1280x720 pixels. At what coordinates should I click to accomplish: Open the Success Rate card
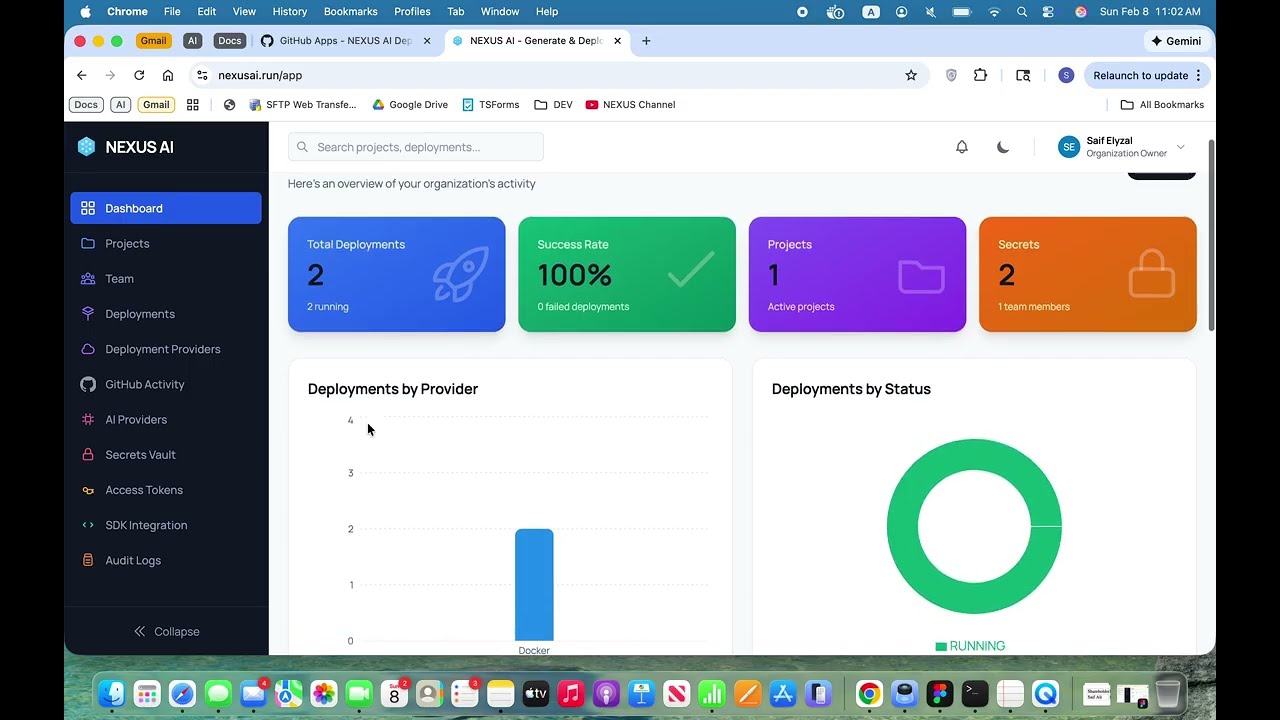[627, 274]
